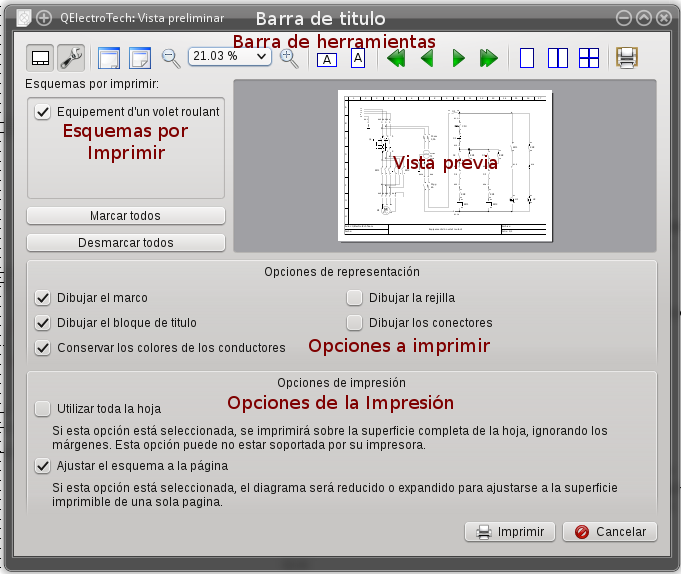Select the fit width icon

pos(109,58)
